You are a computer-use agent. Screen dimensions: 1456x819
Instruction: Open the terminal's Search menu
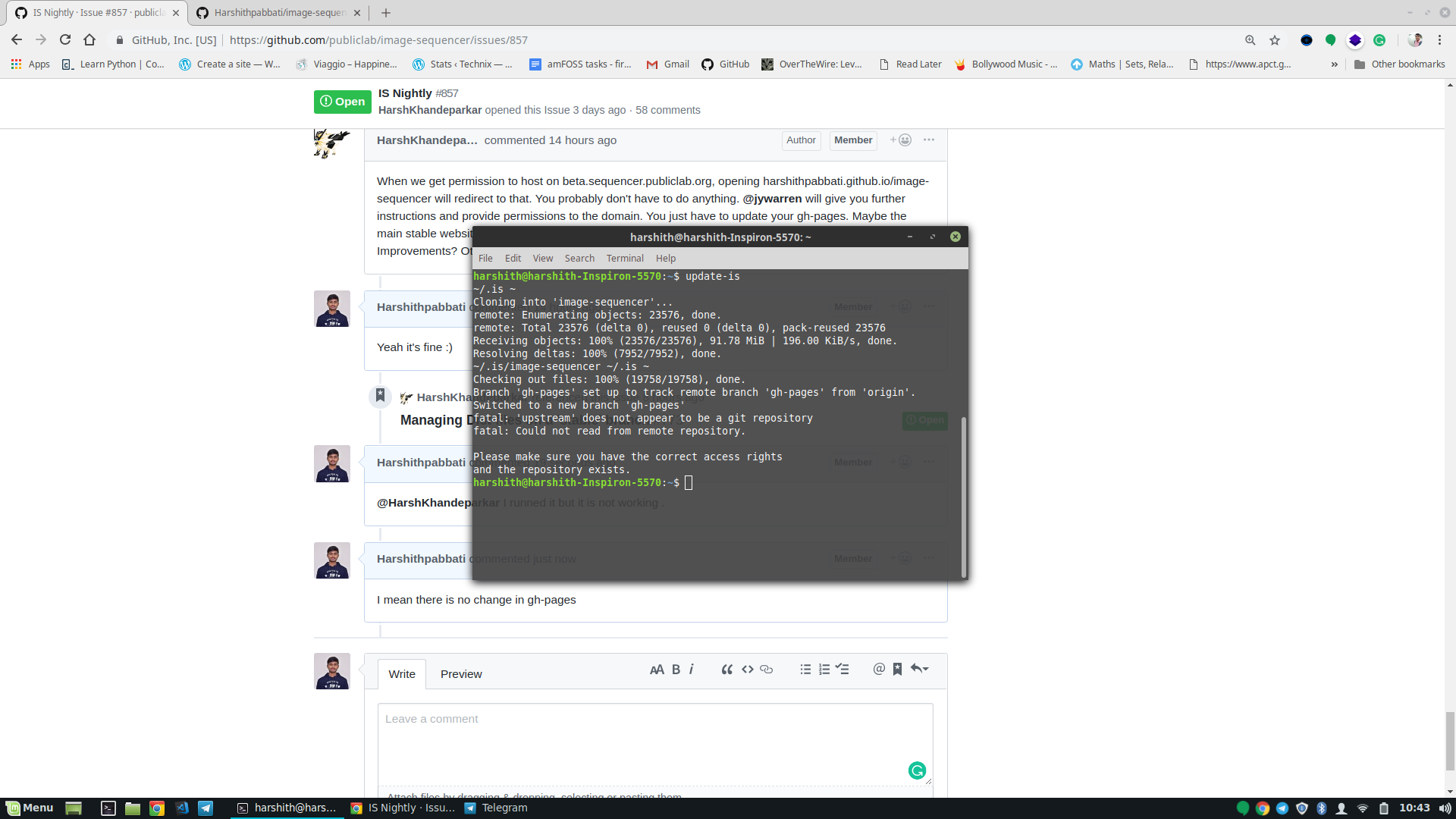(579, 259)
